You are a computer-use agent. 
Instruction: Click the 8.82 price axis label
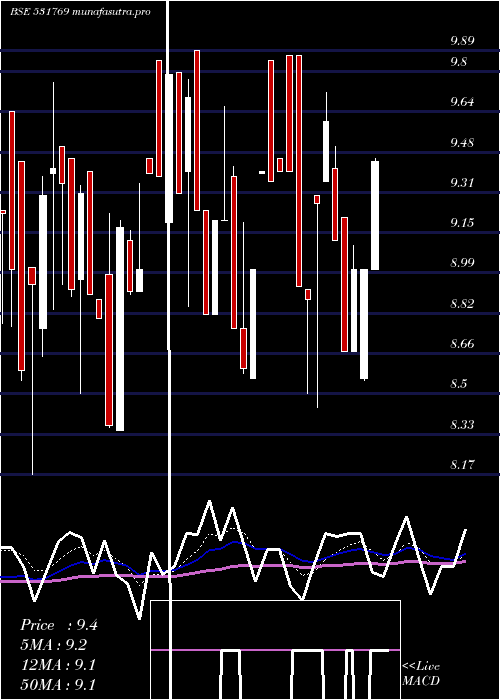click(x=462, y=304)
